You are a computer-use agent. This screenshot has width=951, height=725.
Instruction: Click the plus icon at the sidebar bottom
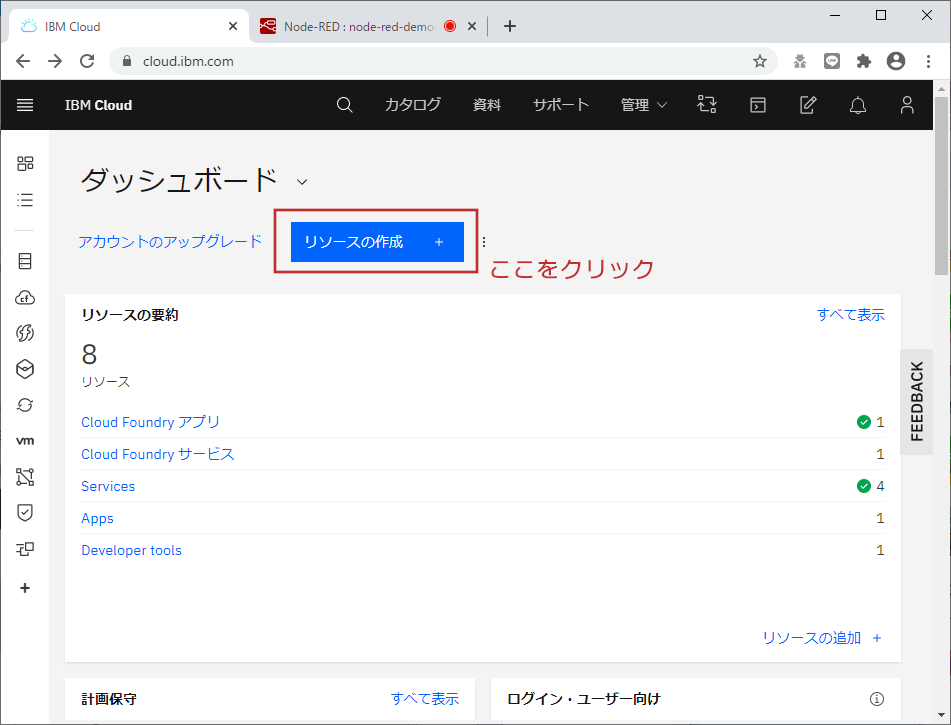pyautogui.click(x=24, y=588)
